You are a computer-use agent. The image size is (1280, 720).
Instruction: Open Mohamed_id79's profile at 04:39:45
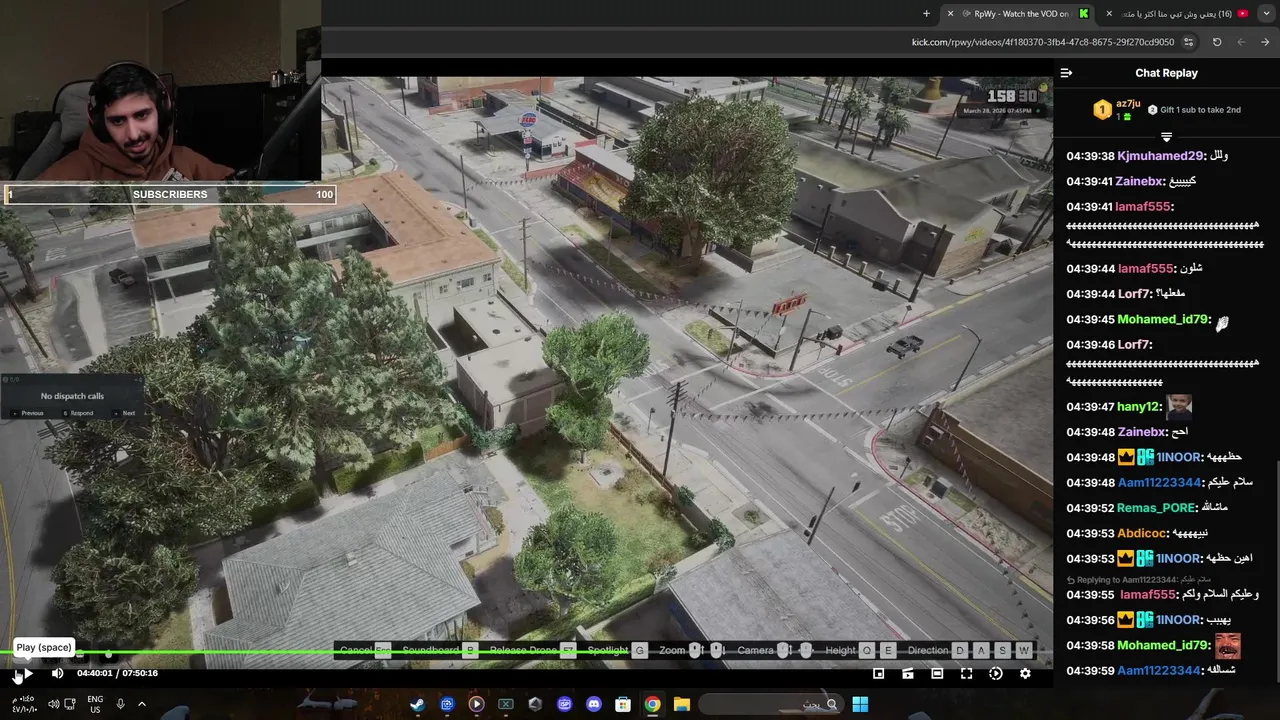pos(1165,319)
